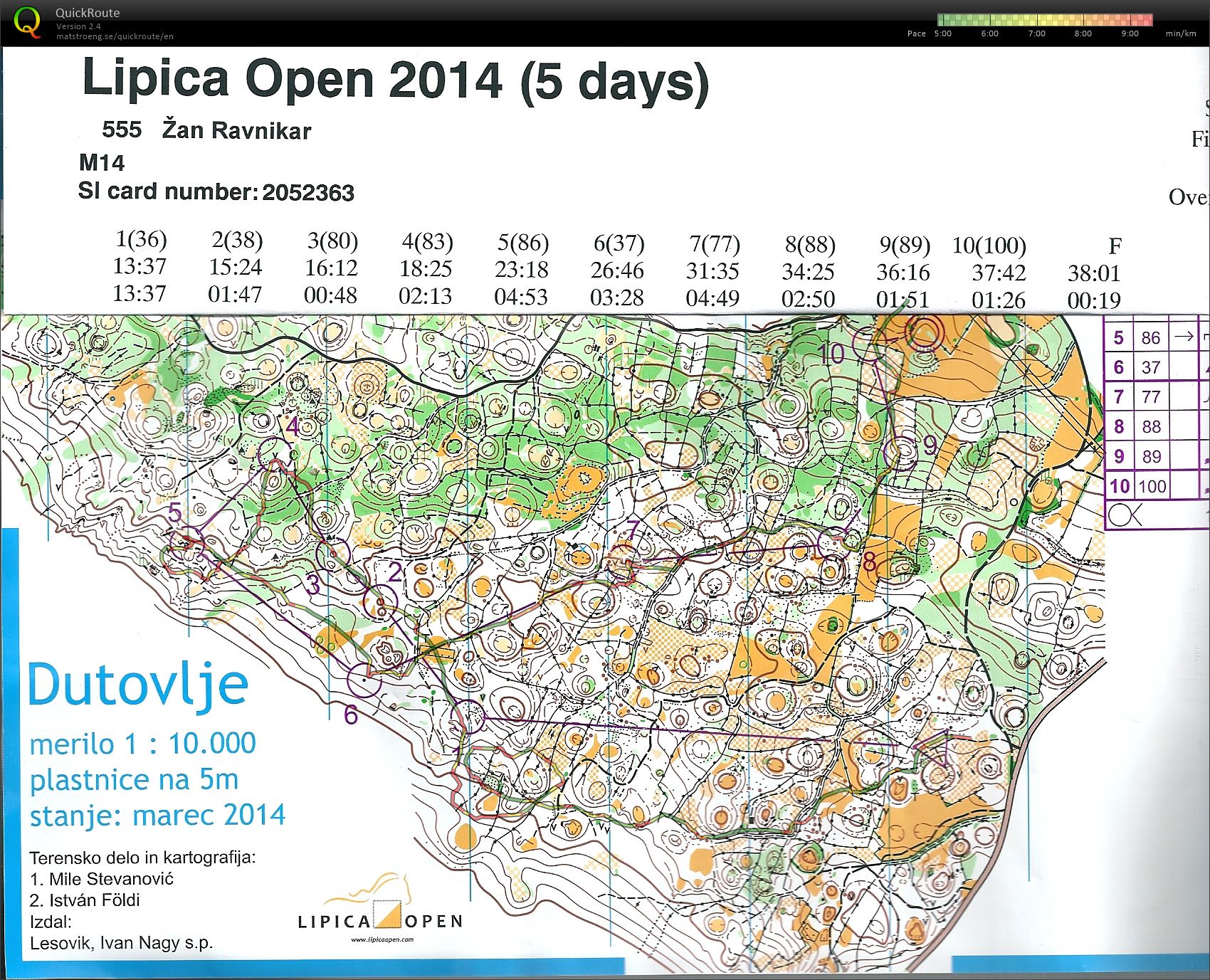Click the pace color gradient bar

click(x=1045, y=20)
